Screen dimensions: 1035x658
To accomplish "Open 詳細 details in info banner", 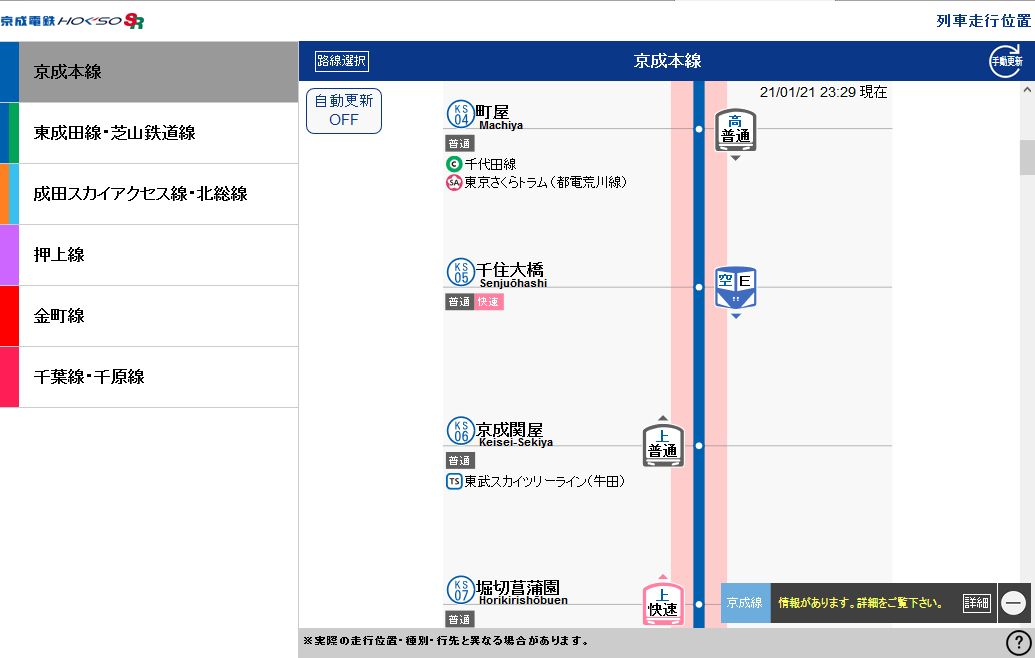I will pyautogui.click(x=976, y=603).
